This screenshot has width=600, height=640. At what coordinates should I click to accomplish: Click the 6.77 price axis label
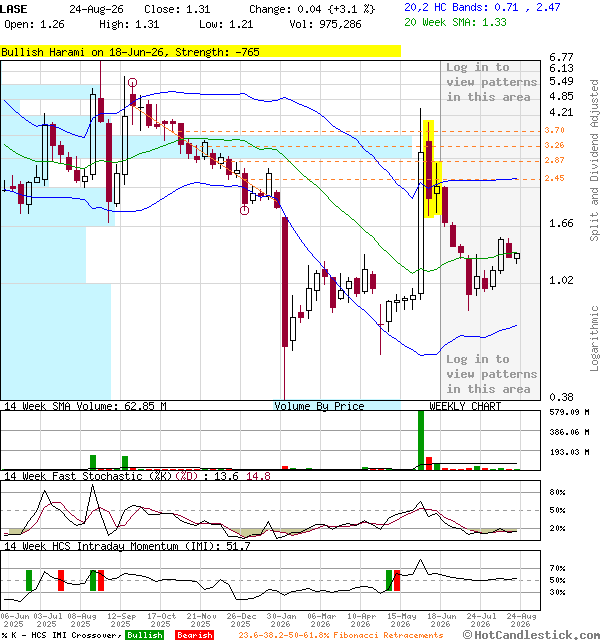[x=561, y=57]
